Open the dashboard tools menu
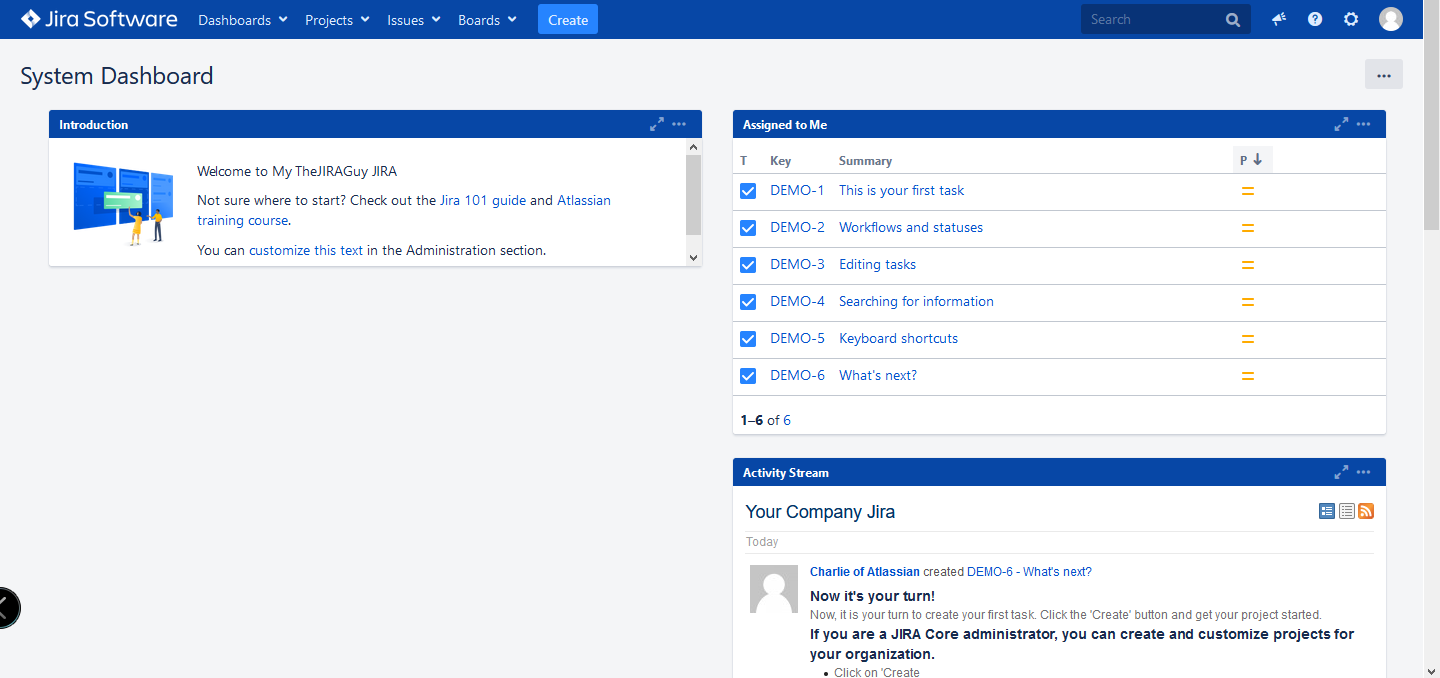 click(x=1384, y=74)
